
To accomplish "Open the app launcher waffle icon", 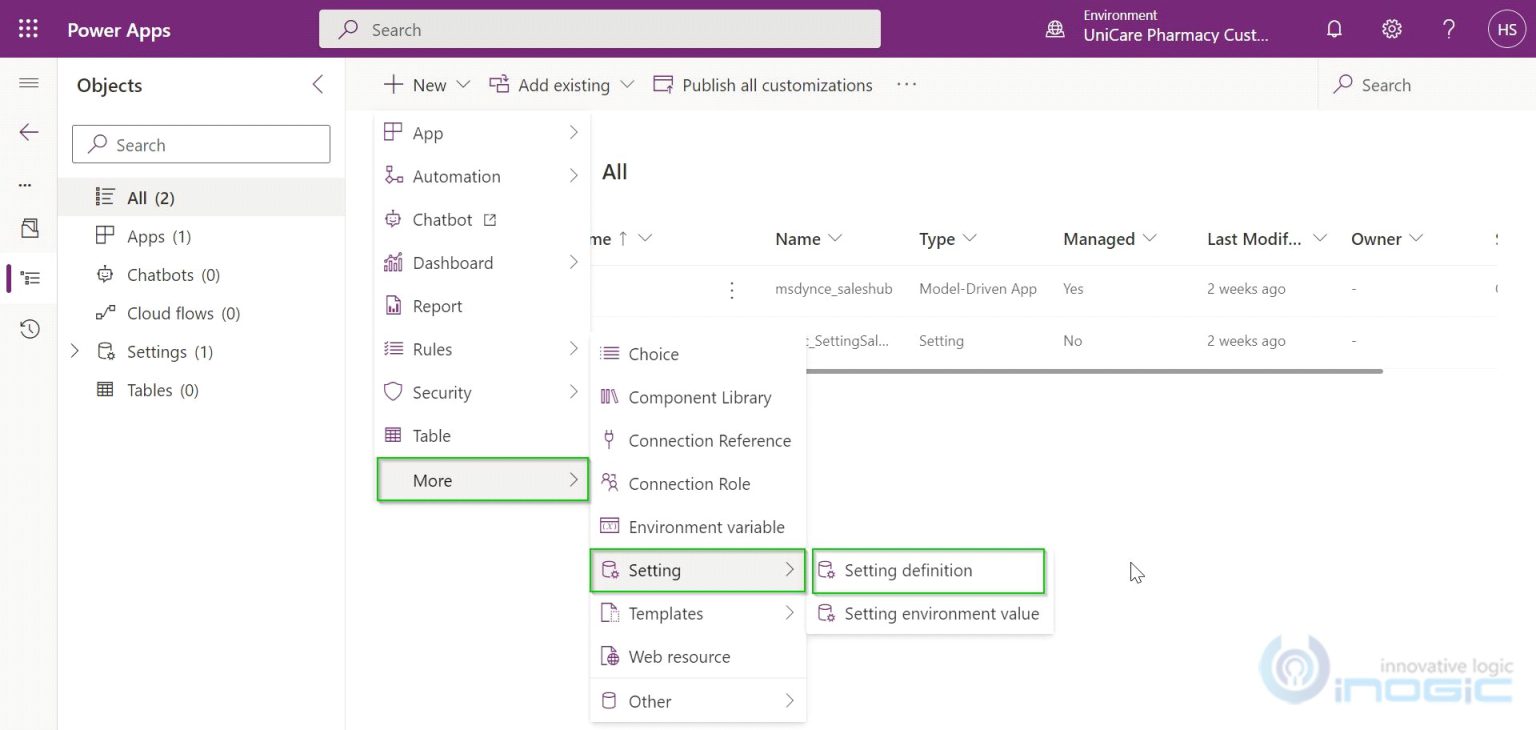I will [x=28, y=29].
